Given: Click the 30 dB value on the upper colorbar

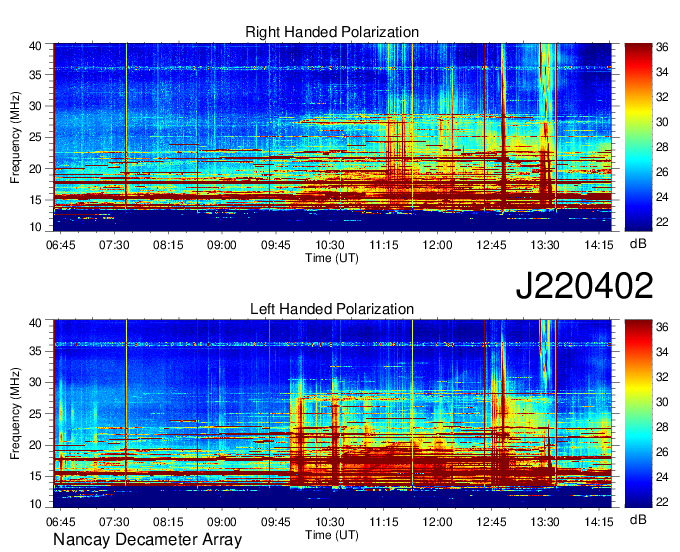Looking at the screenshot, I should tap(662, 122).
